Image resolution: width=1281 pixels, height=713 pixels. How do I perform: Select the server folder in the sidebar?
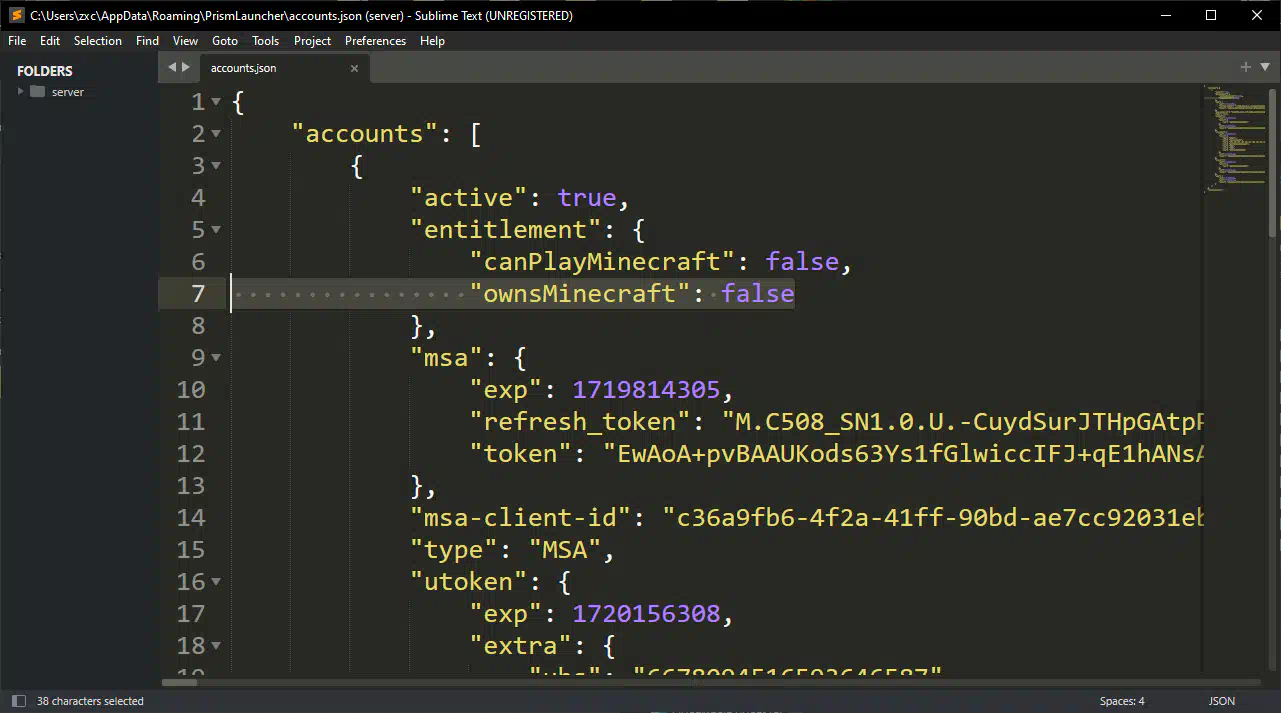tap(68, 92)
